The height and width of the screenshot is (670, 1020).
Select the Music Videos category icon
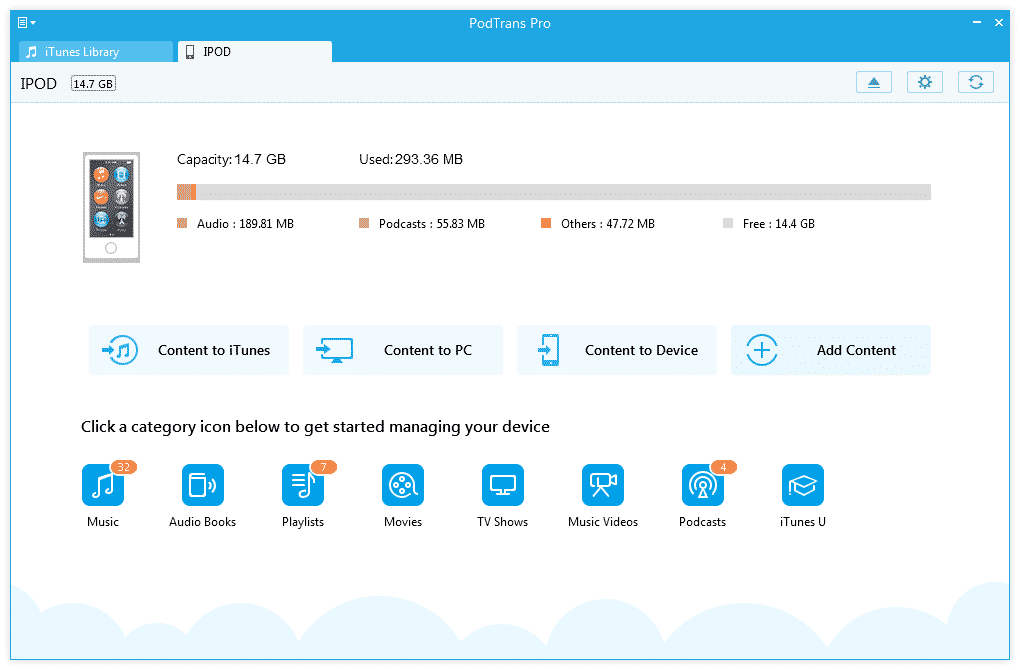[602, 486]
